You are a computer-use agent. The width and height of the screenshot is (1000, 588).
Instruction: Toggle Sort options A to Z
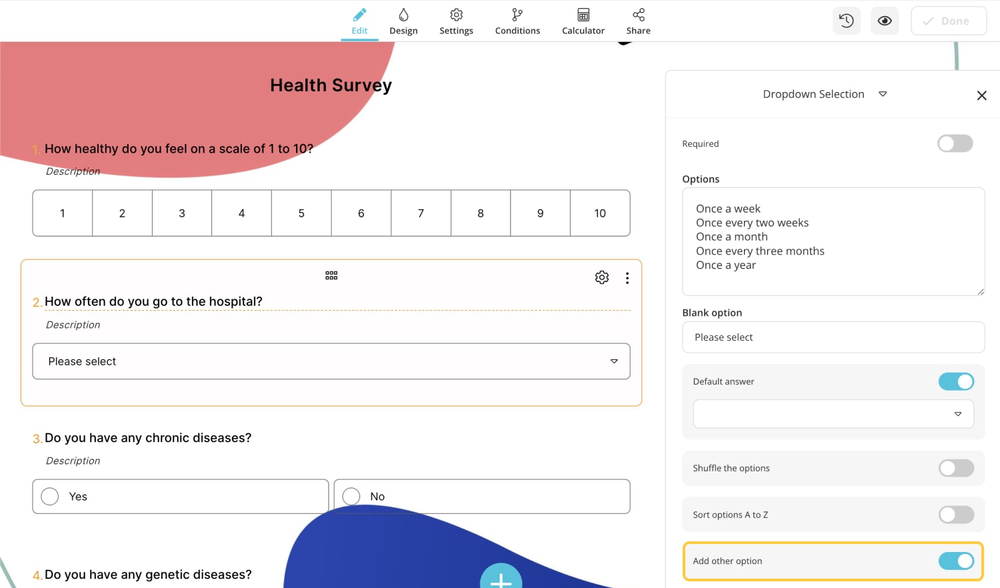pyautogui.click(x=955, y=515)
